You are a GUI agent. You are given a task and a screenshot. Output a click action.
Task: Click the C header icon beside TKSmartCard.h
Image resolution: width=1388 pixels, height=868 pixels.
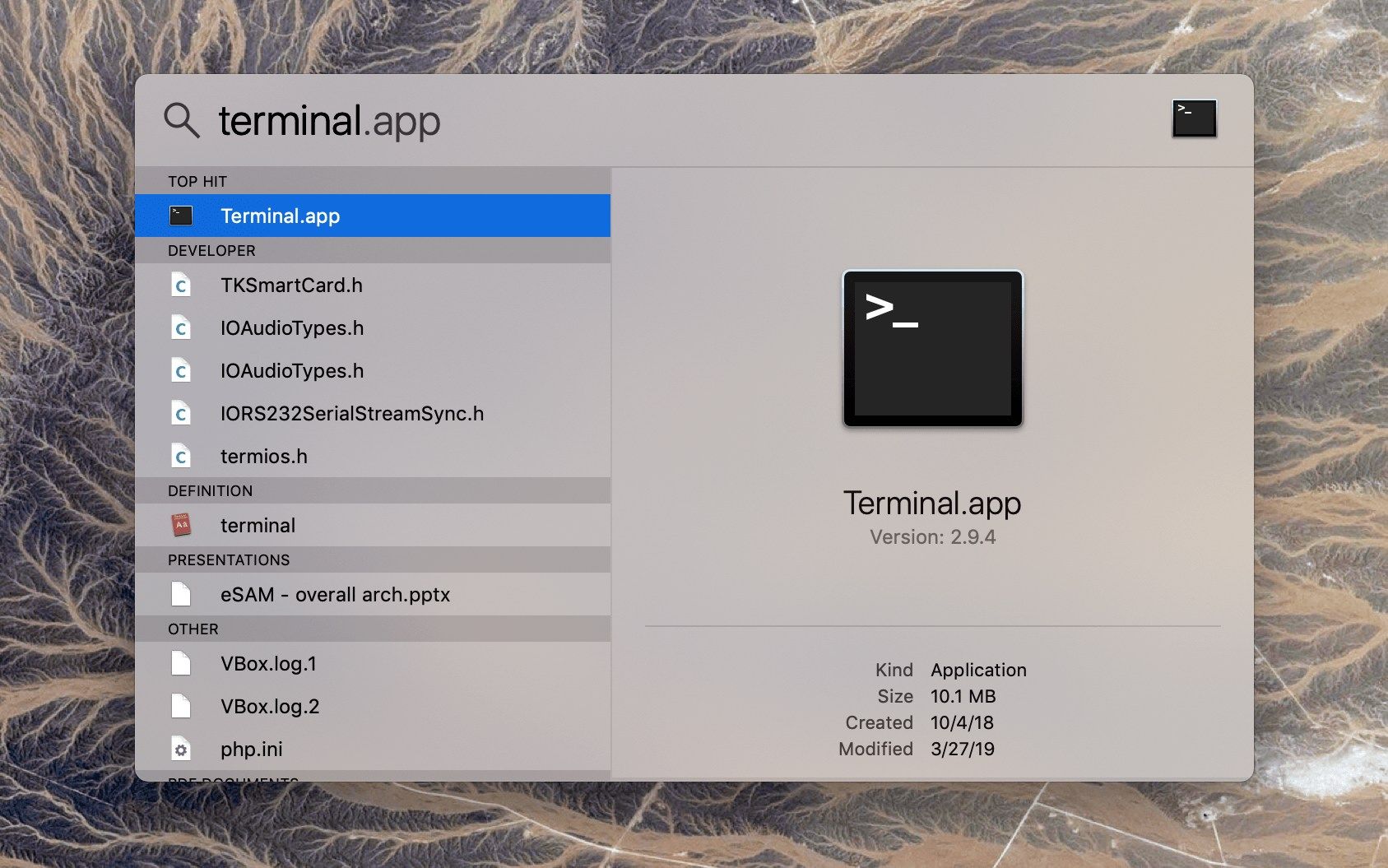181,285
